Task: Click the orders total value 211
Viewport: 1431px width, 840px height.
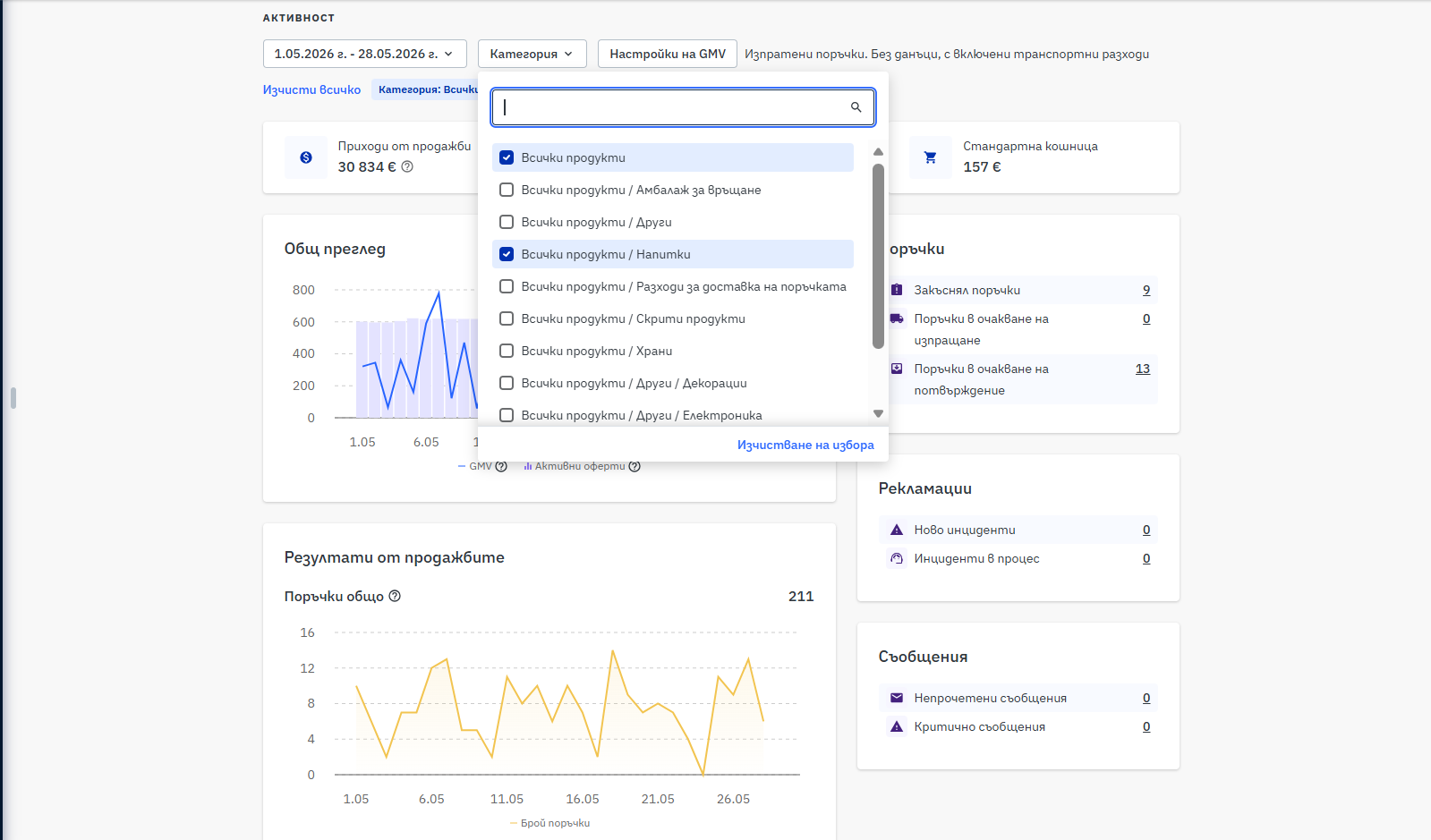Action: (x=801, y=596)
